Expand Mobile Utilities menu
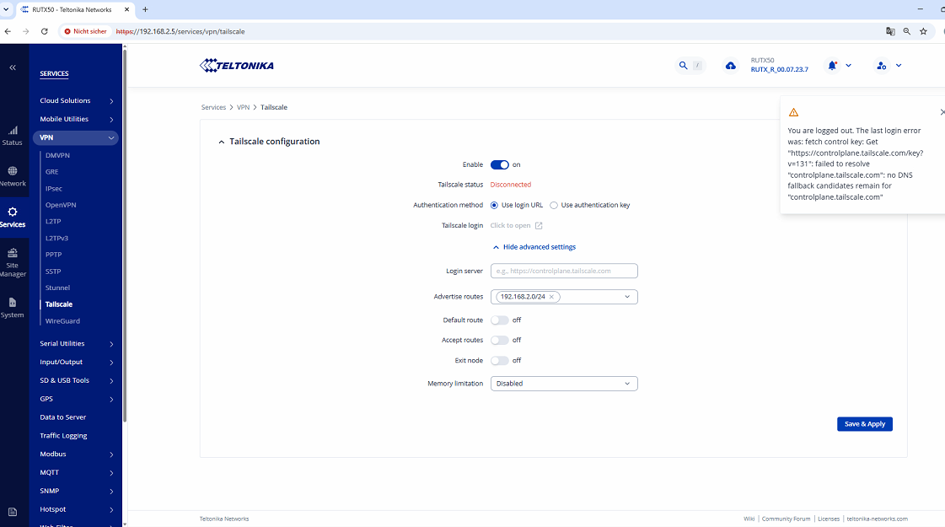 pos(76,119)
